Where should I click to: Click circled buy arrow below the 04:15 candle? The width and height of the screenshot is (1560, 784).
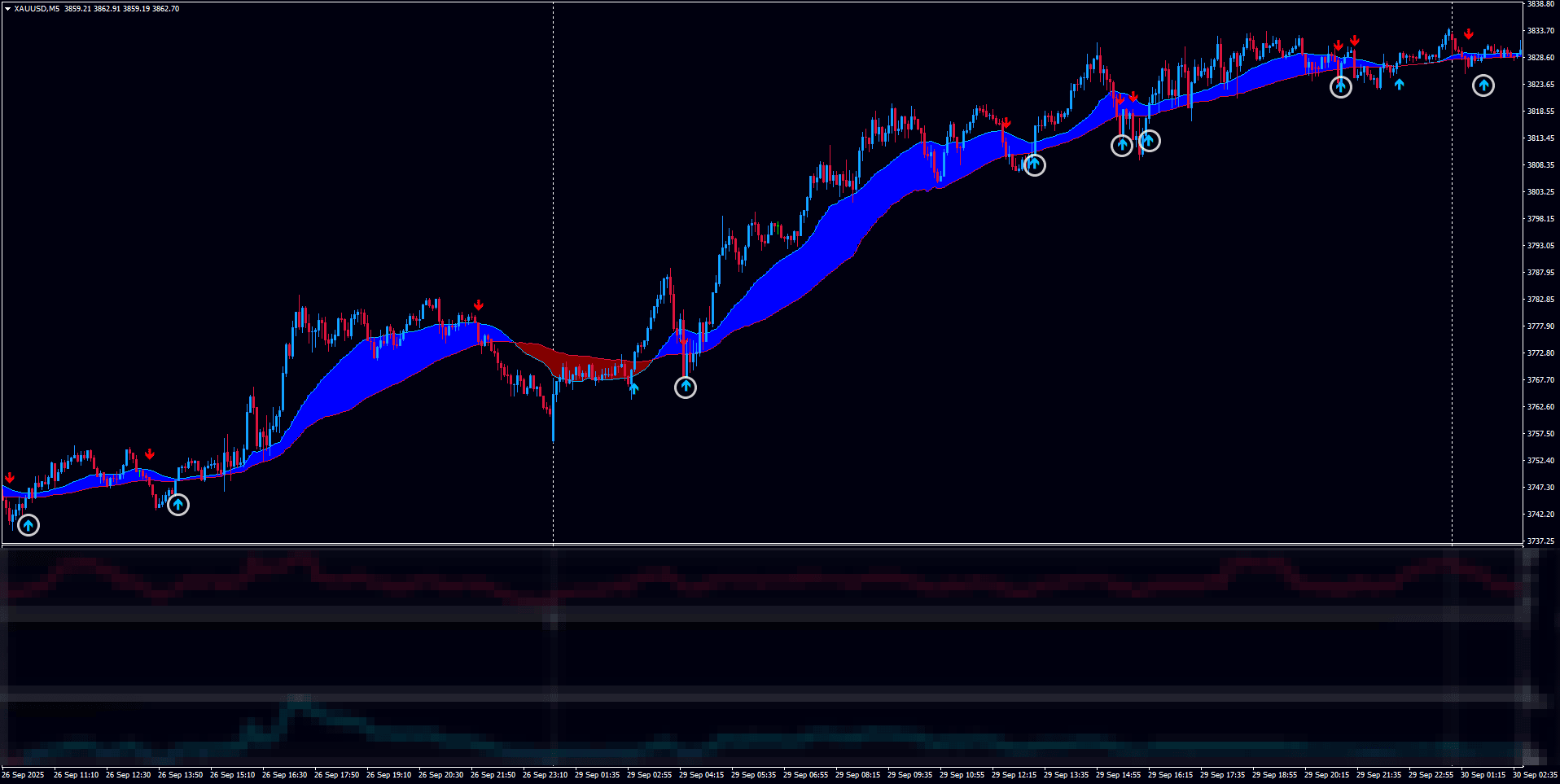coord(686,388)
